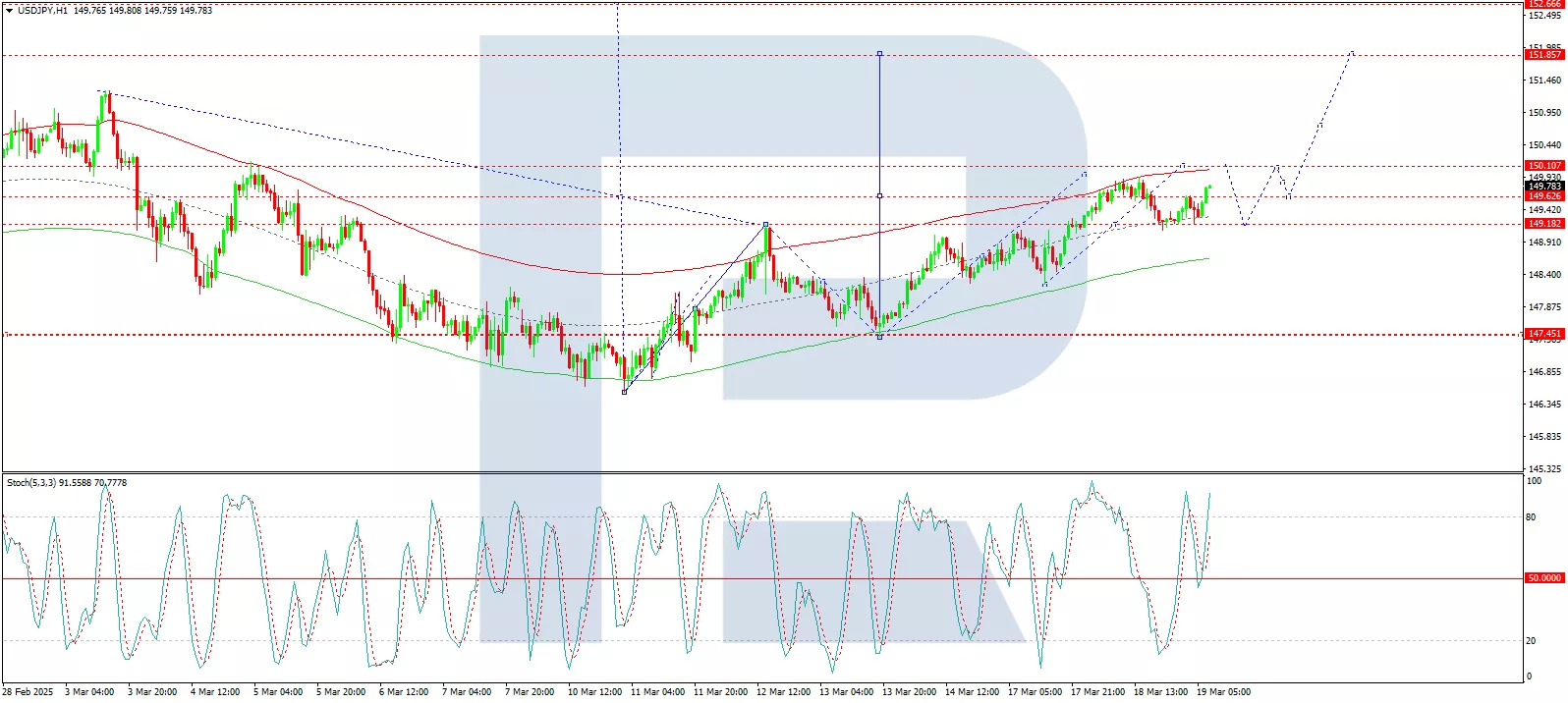Click the 13 Mar 20:00 time label
This screenshot has height=703, width=1568.
[x=909, y=692]
